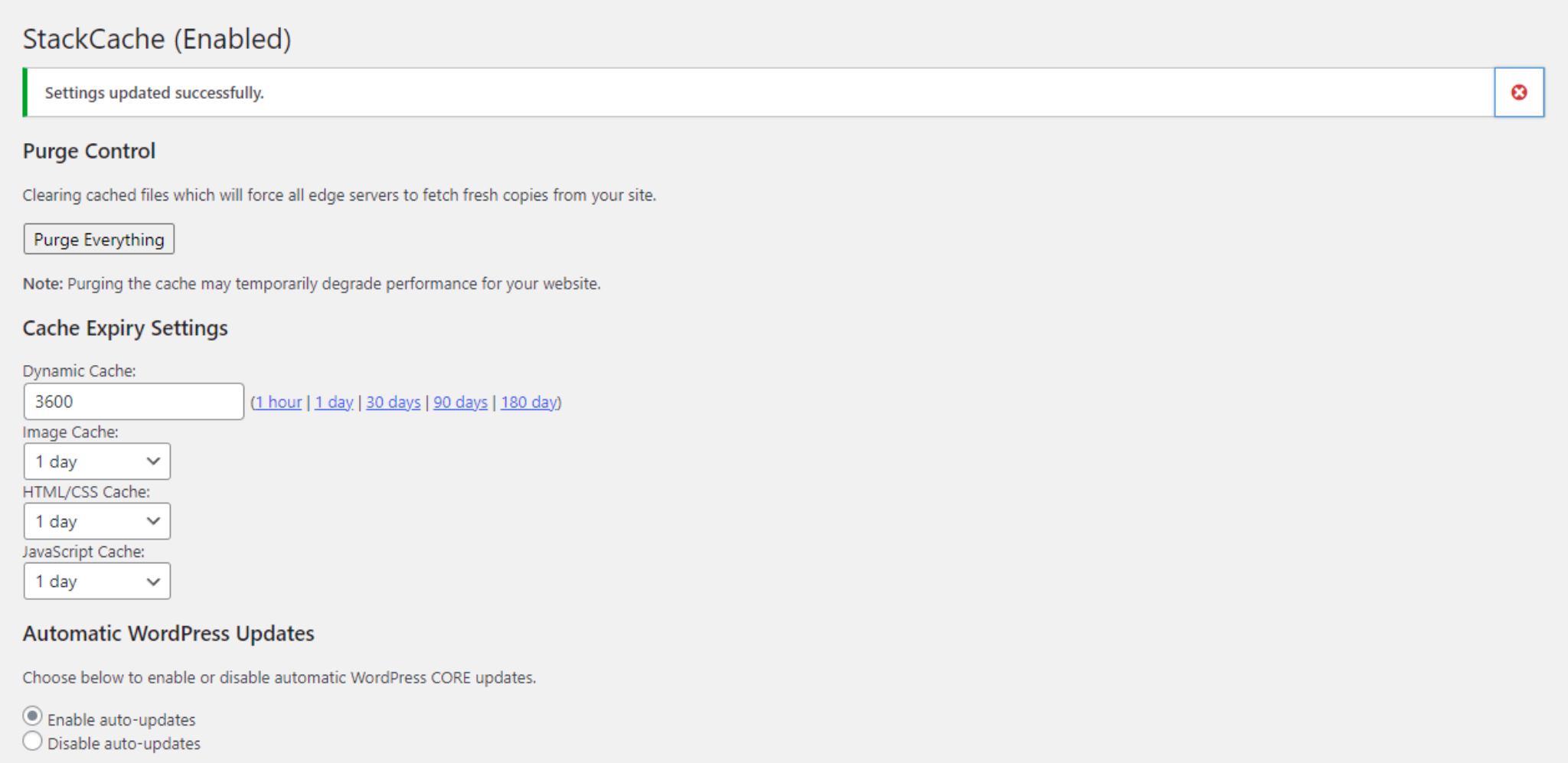
Task: Select Enable auto-updates radio button
Action: click(32, 716)
